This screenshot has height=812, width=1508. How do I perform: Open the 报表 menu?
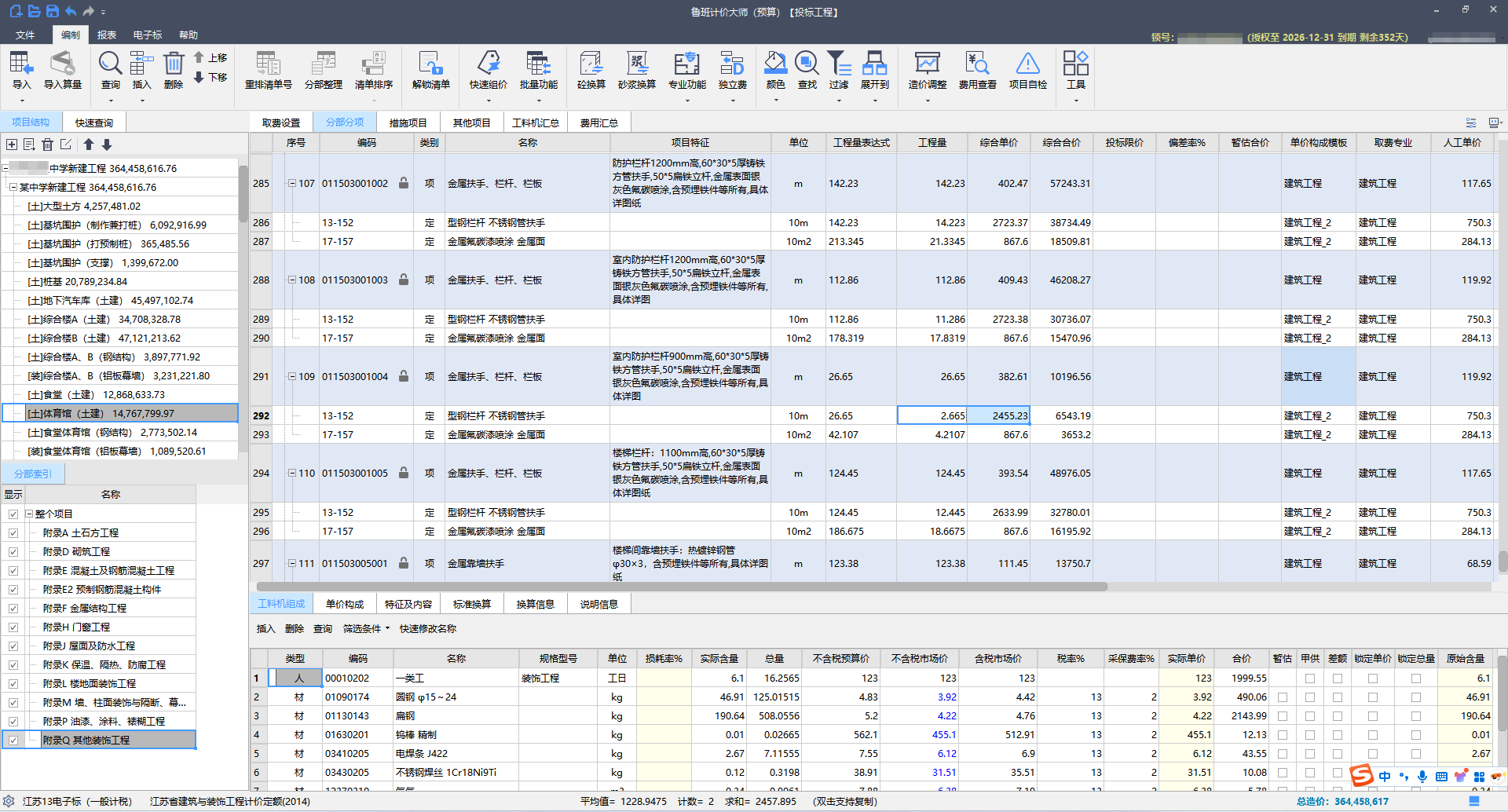[107, 35]
